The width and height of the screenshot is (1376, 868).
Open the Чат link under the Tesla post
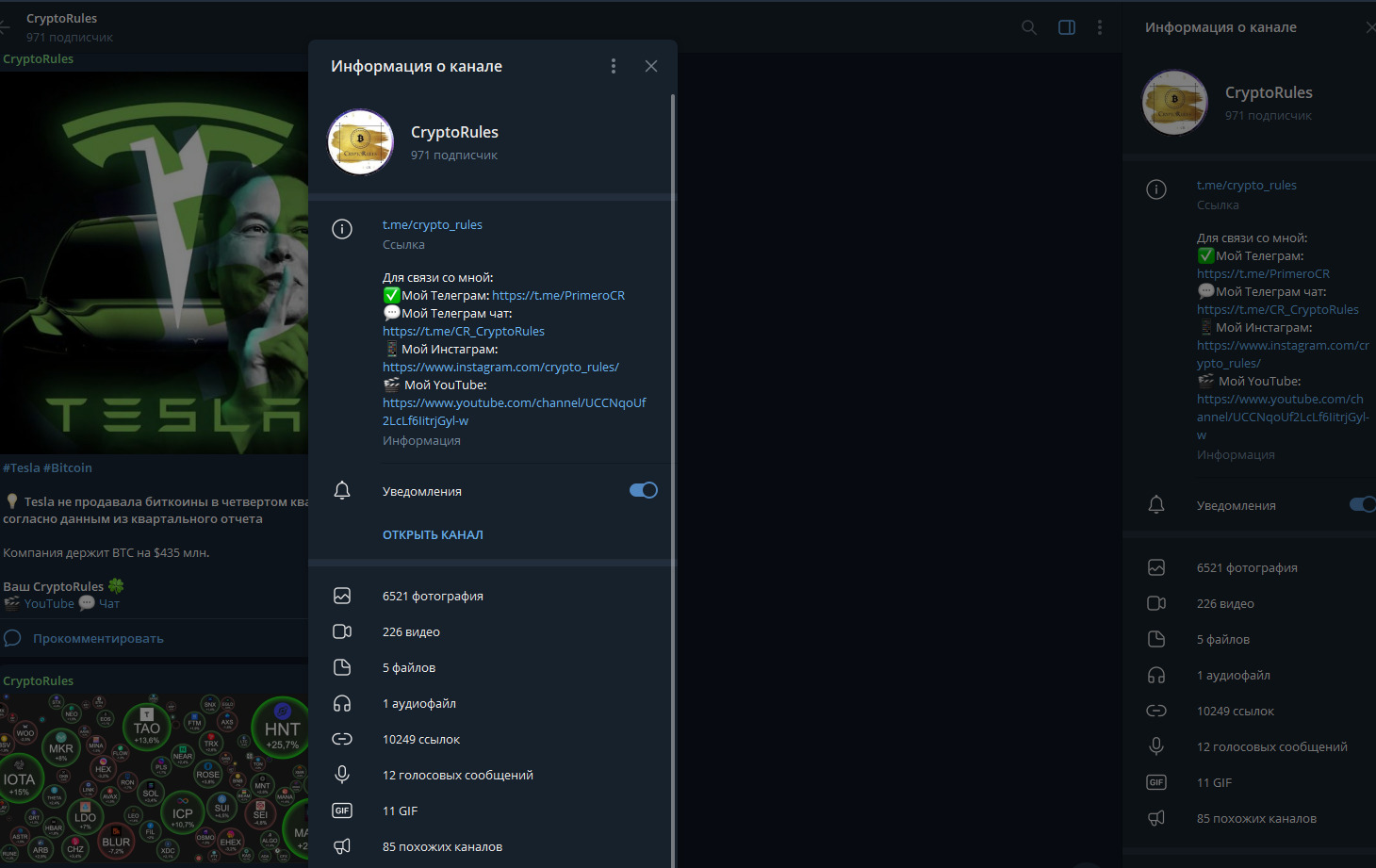(109, 603)
